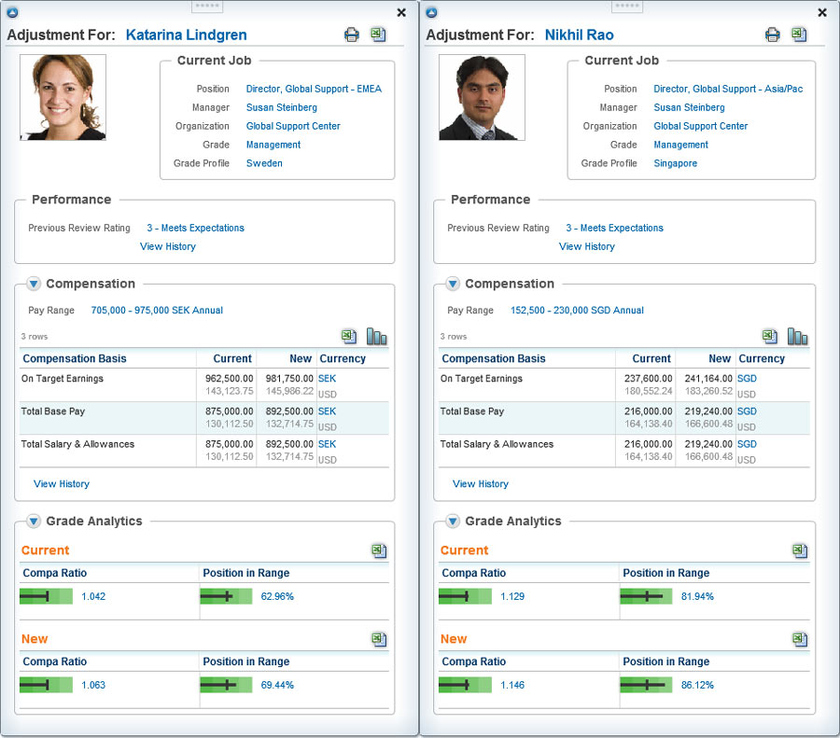Click Katarina's Current Compa Ratio gauge bar
The image size is (840, 738).
46,596
